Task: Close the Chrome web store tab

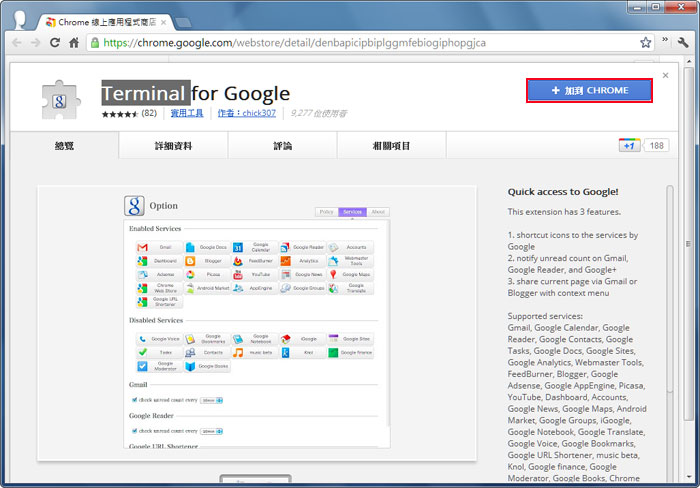Action: tap(163, 22)
